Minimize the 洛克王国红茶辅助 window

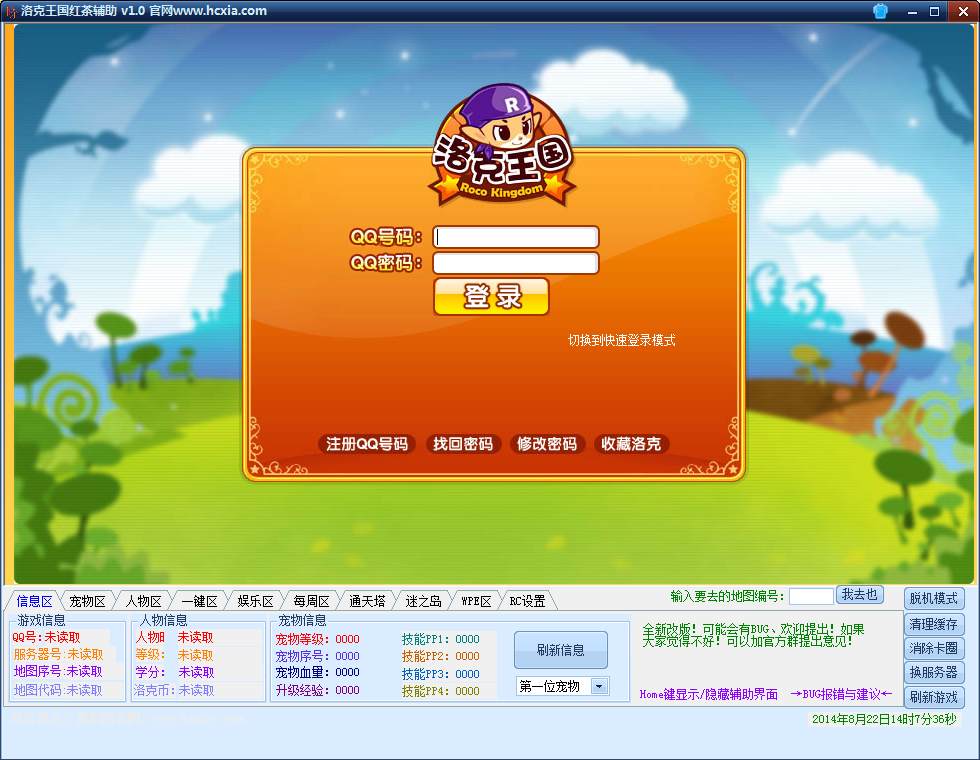(912, 11)
